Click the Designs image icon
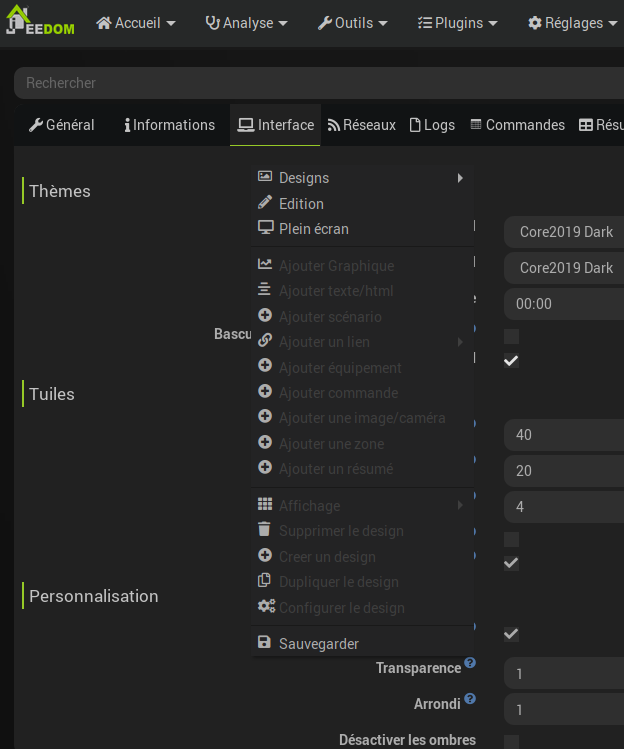This screenshot has width=624, height=749. [x=265, y=177]
